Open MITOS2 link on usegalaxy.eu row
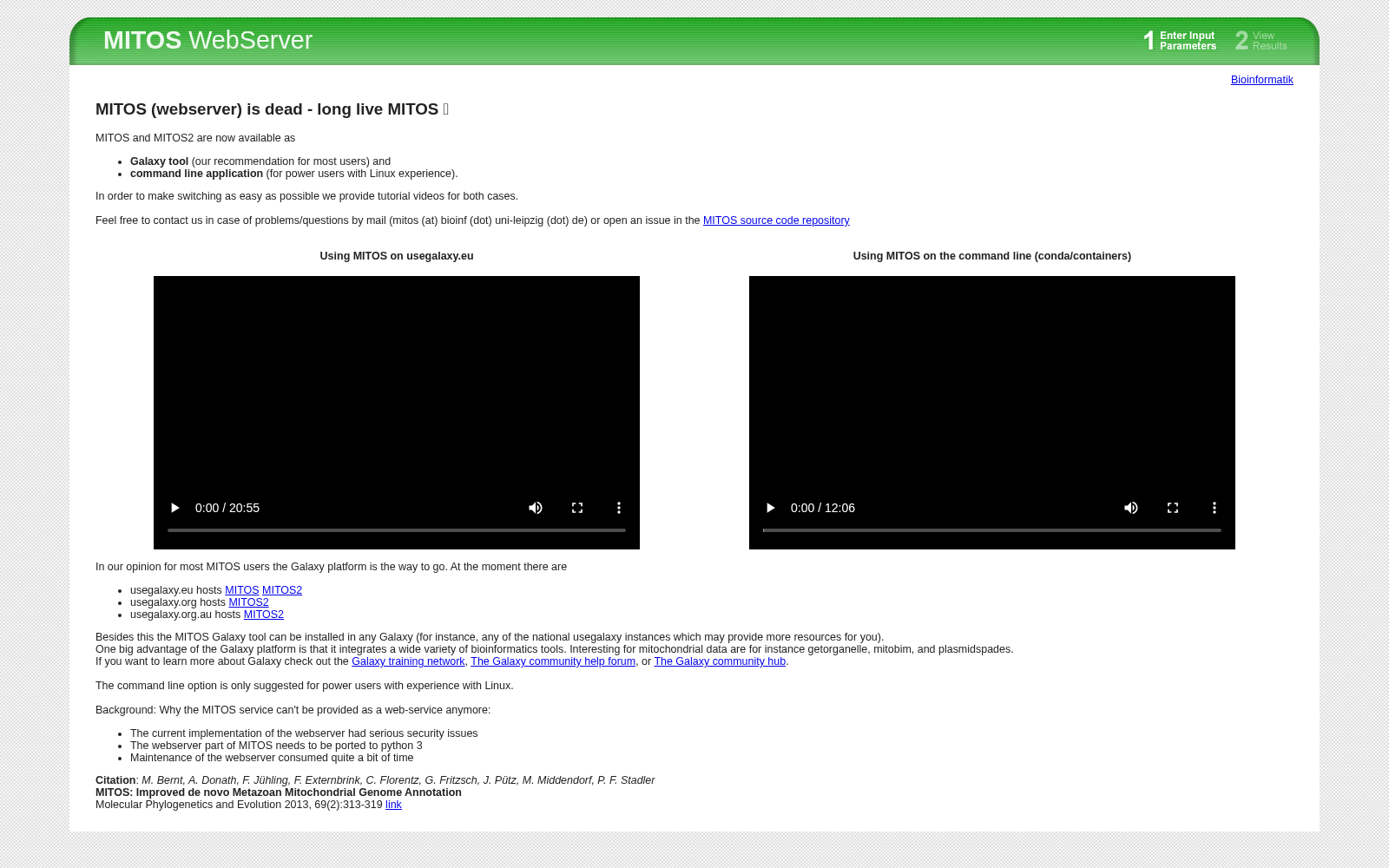The image size is (1389, 868). pos(282,590)
